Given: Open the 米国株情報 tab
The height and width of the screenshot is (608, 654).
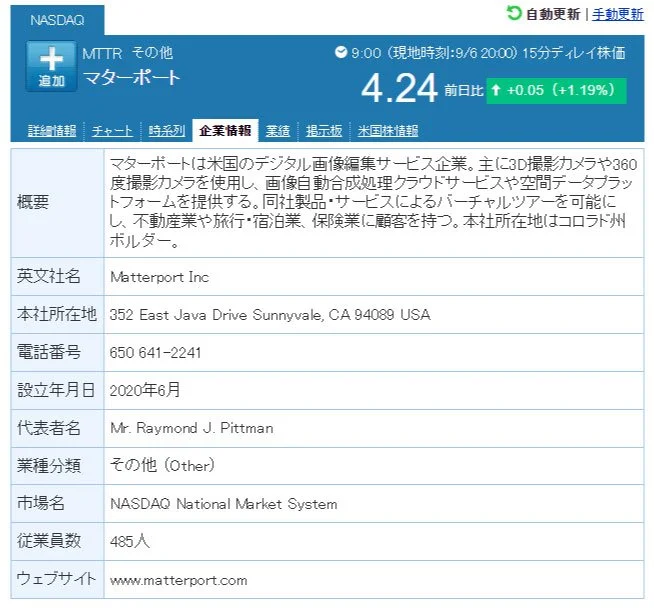Looking at the screenshot, I should [x=388, y=131].
